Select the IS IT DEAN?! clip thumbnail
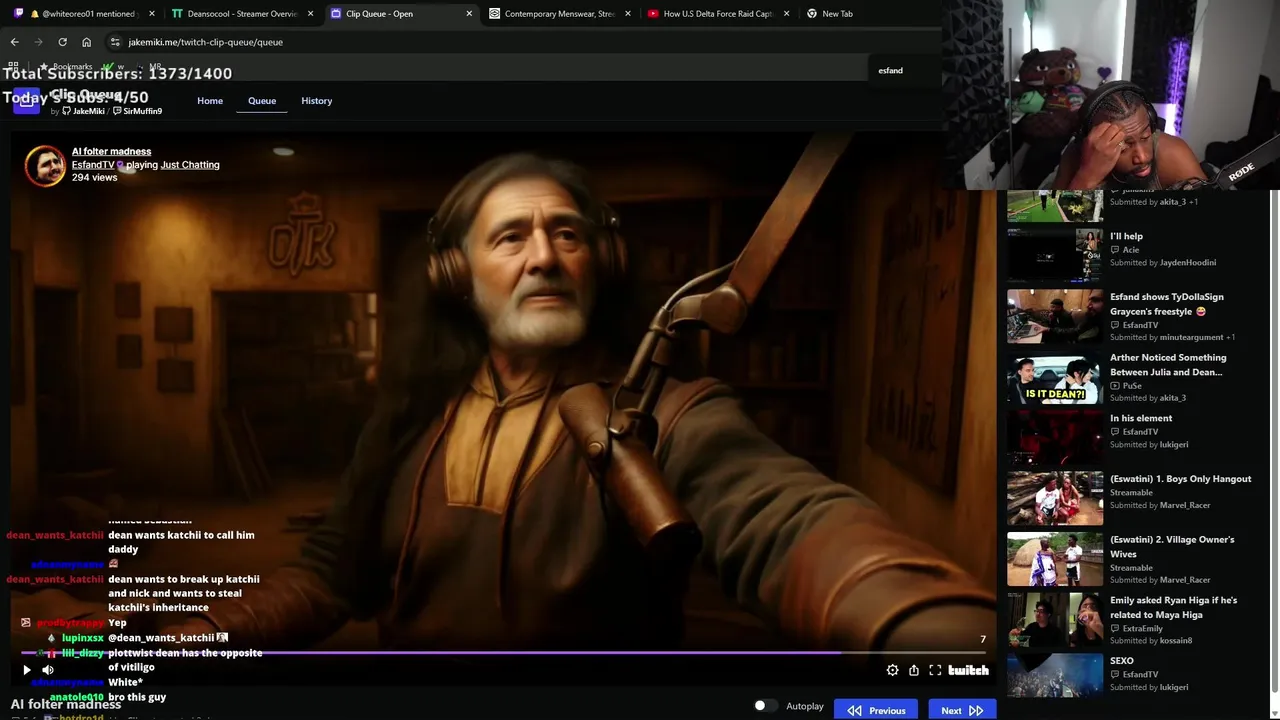The width and height of the screenshot is (1280, 720). pyautogui.click(x=1055, y=377)
